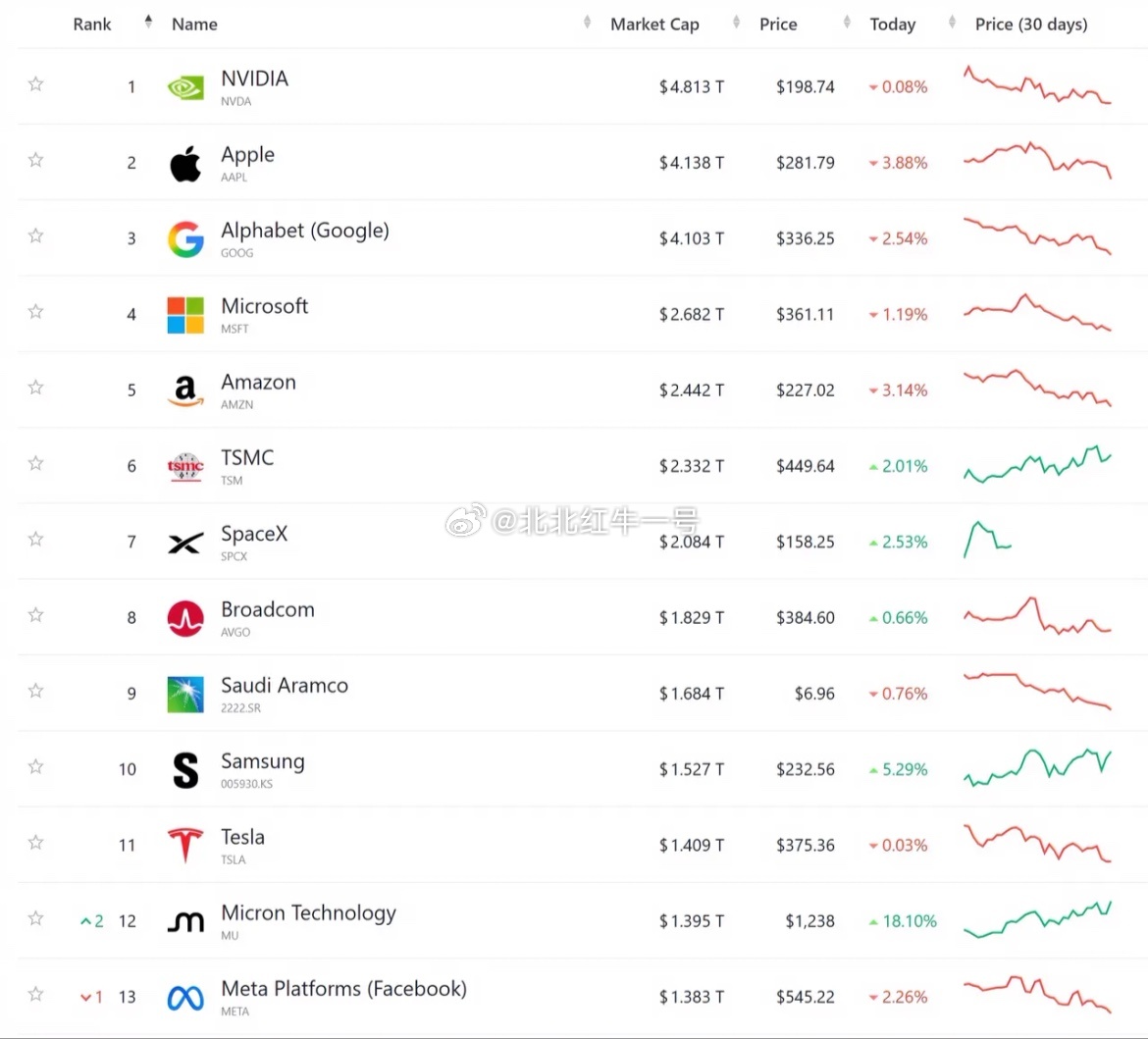Click the Broadcom 30-day price sparkline
This screenshot has width=1148, height=1039.
[x=1037, y=616]
